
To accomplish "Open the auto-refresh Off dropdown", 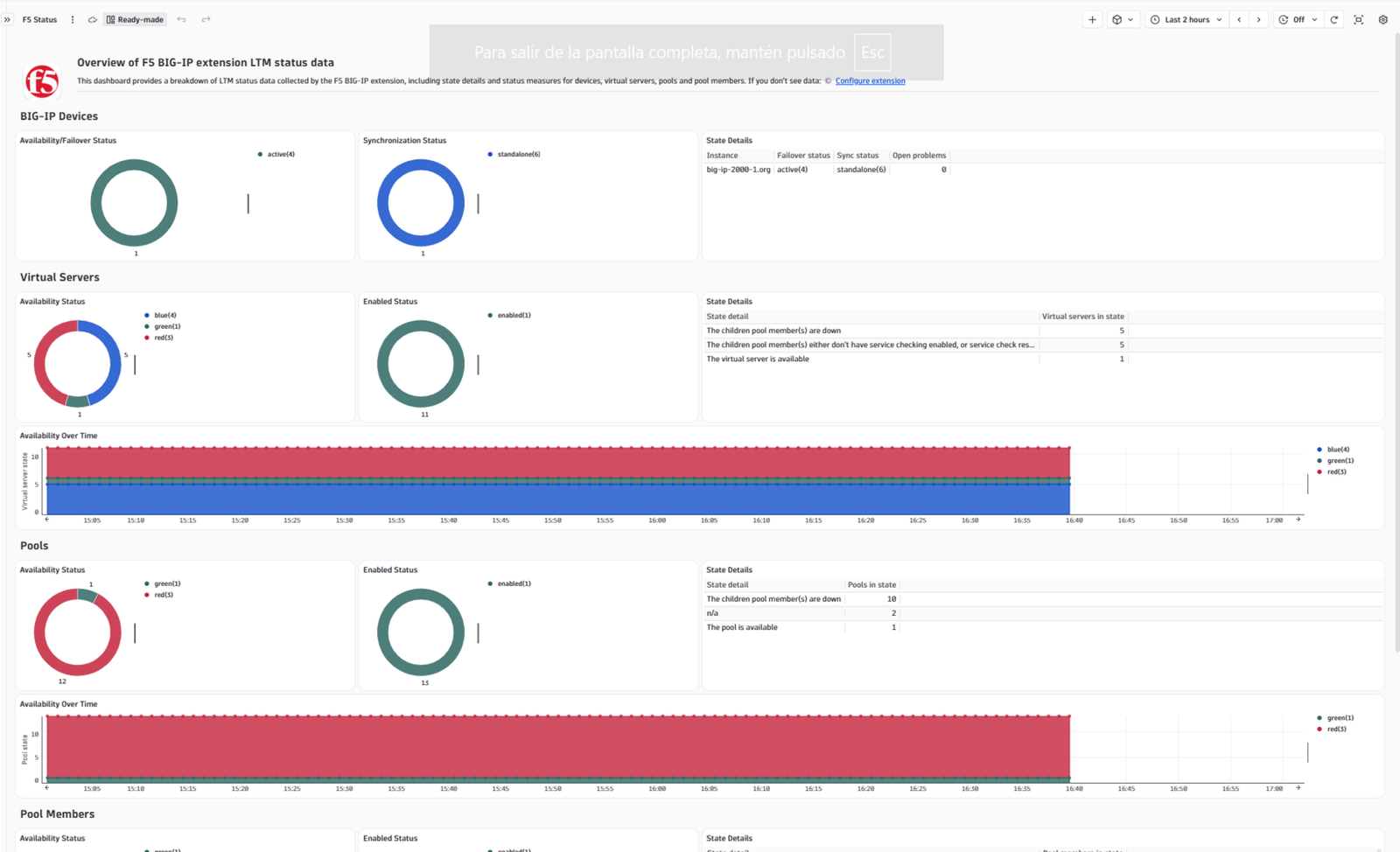I will (x=1298, y=19).
